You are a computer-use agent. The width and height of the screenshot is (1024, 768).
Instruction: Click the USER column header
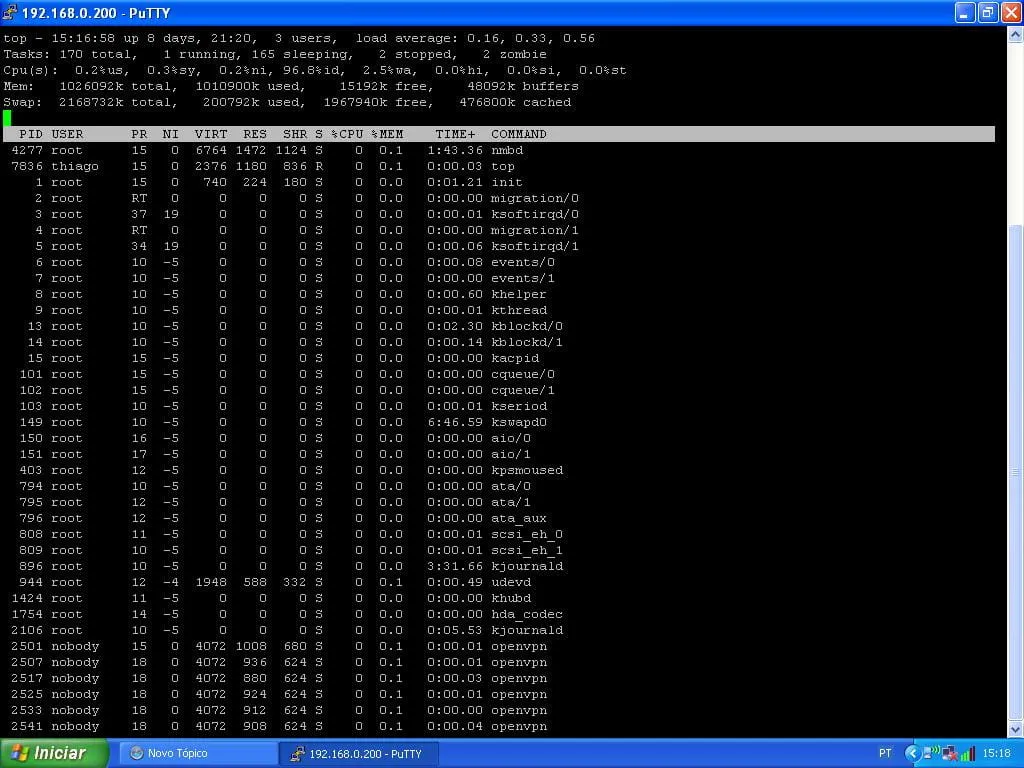coord(67,134)
